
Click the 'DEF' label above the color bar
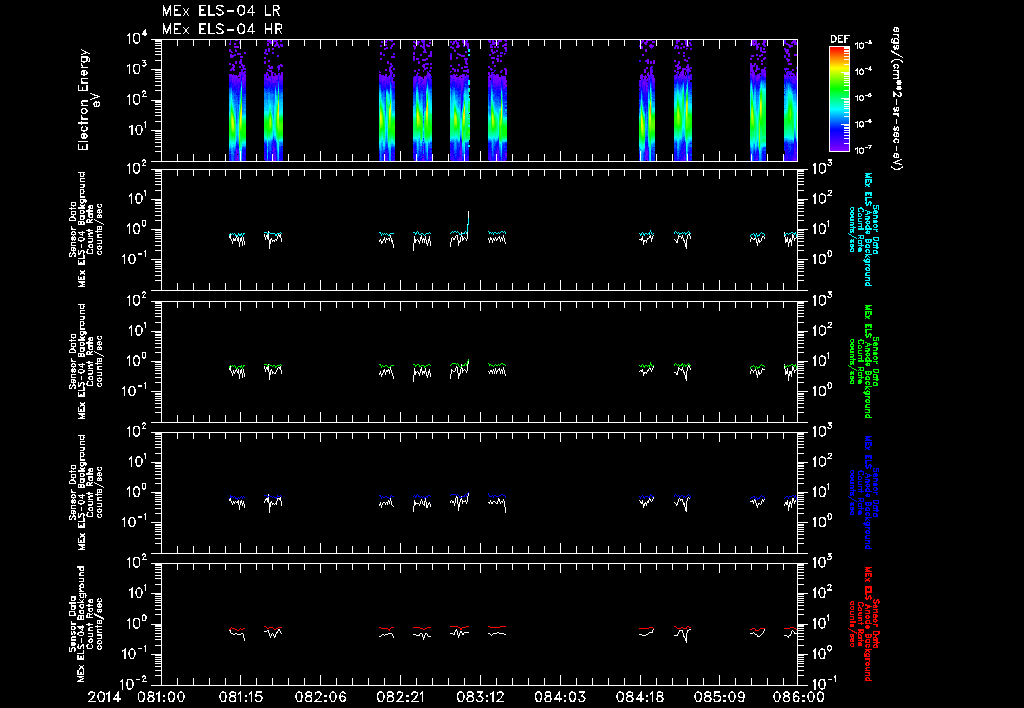tap(839, 39)
